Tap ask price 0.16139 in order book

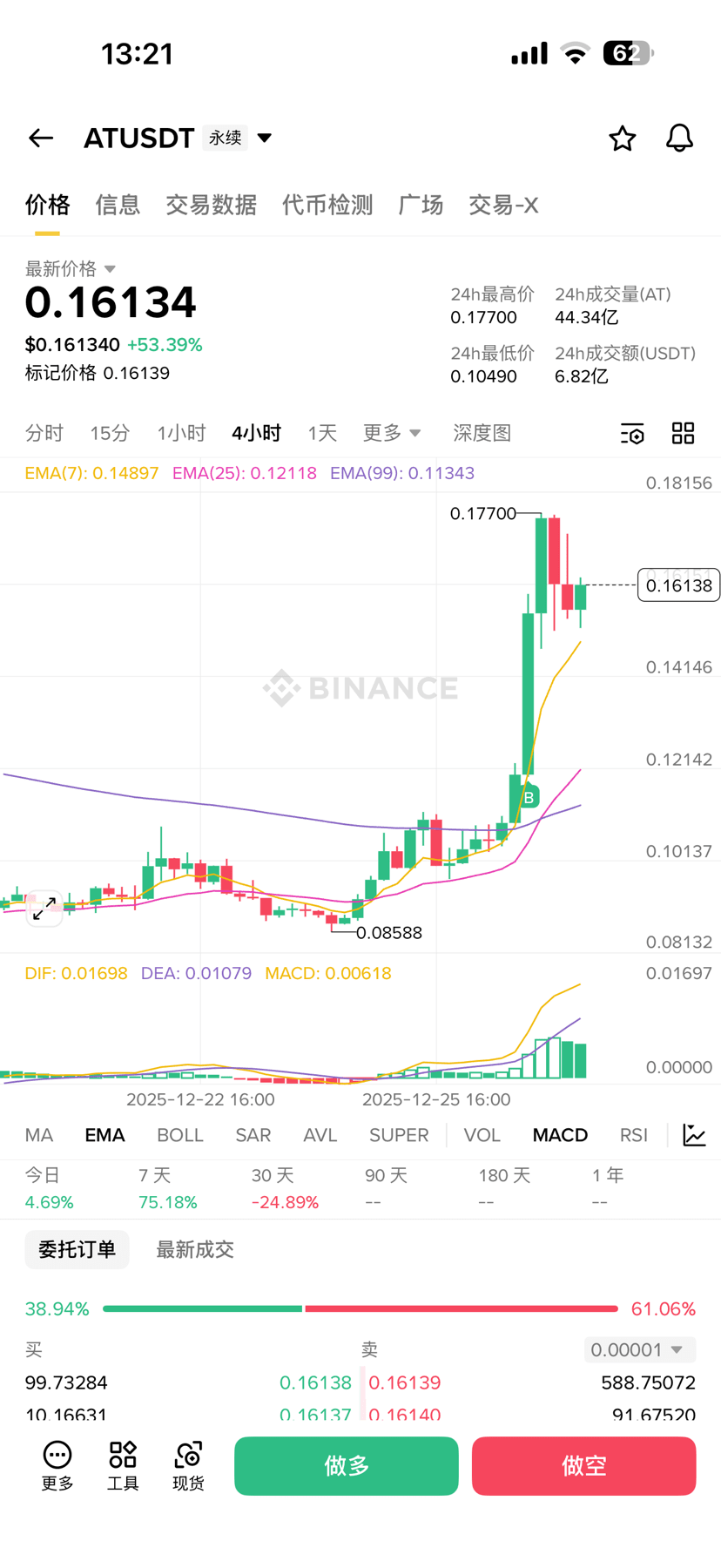point(405,1382)
